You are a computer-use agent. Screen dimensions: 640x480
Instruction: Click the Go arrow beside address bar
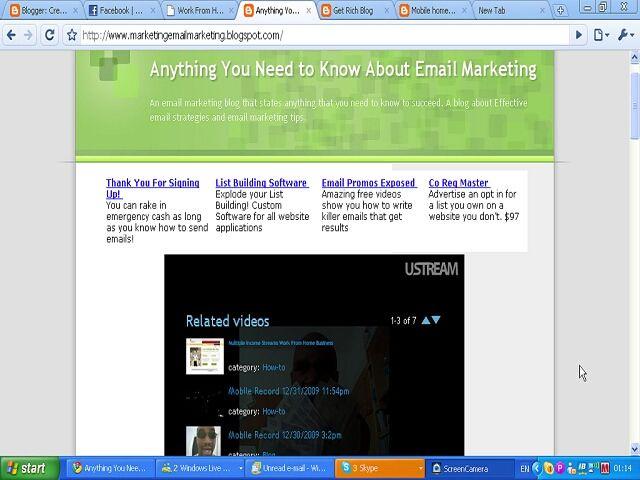(x=579, y=35)
